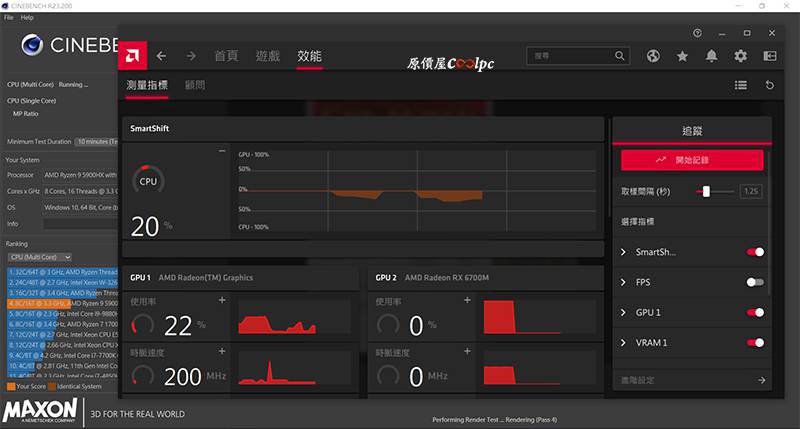
Task: Click the Cinebench logo sphere icon
Action: 32,45
